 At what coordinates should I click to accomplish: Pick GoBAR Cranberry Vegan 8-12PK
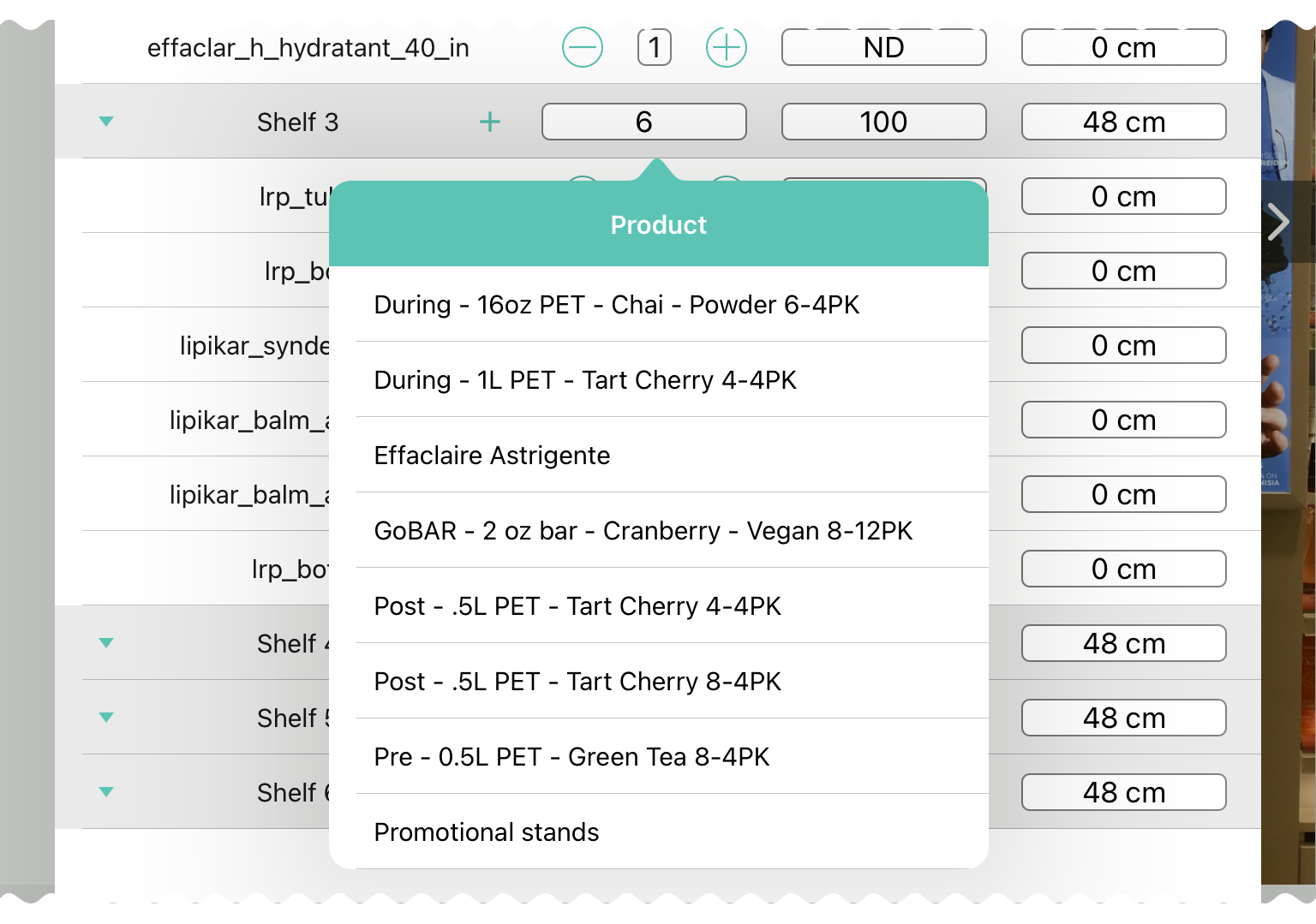tap(643, 531)
